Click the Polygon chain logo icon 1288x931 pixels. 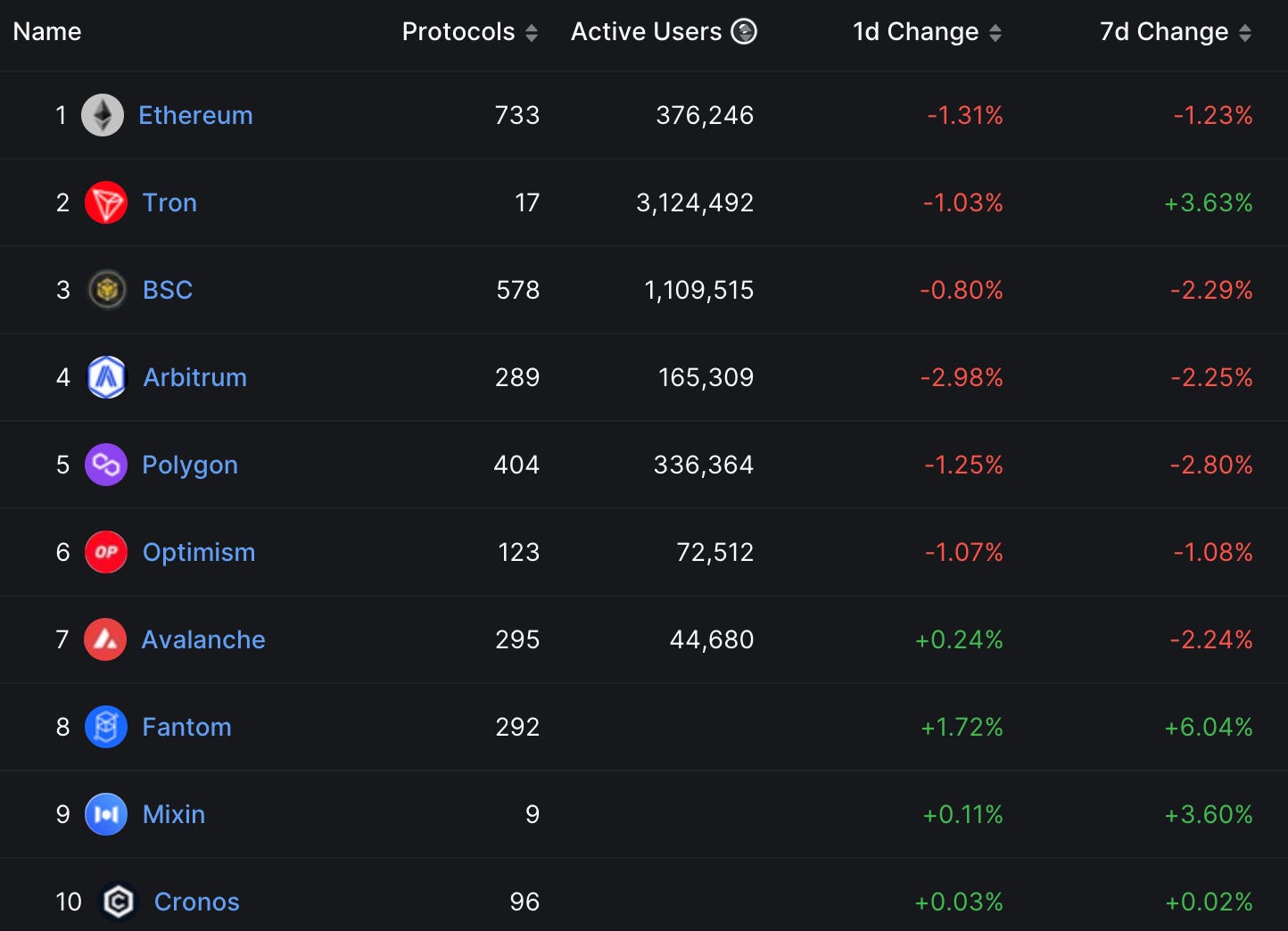[x=106, y=465]
